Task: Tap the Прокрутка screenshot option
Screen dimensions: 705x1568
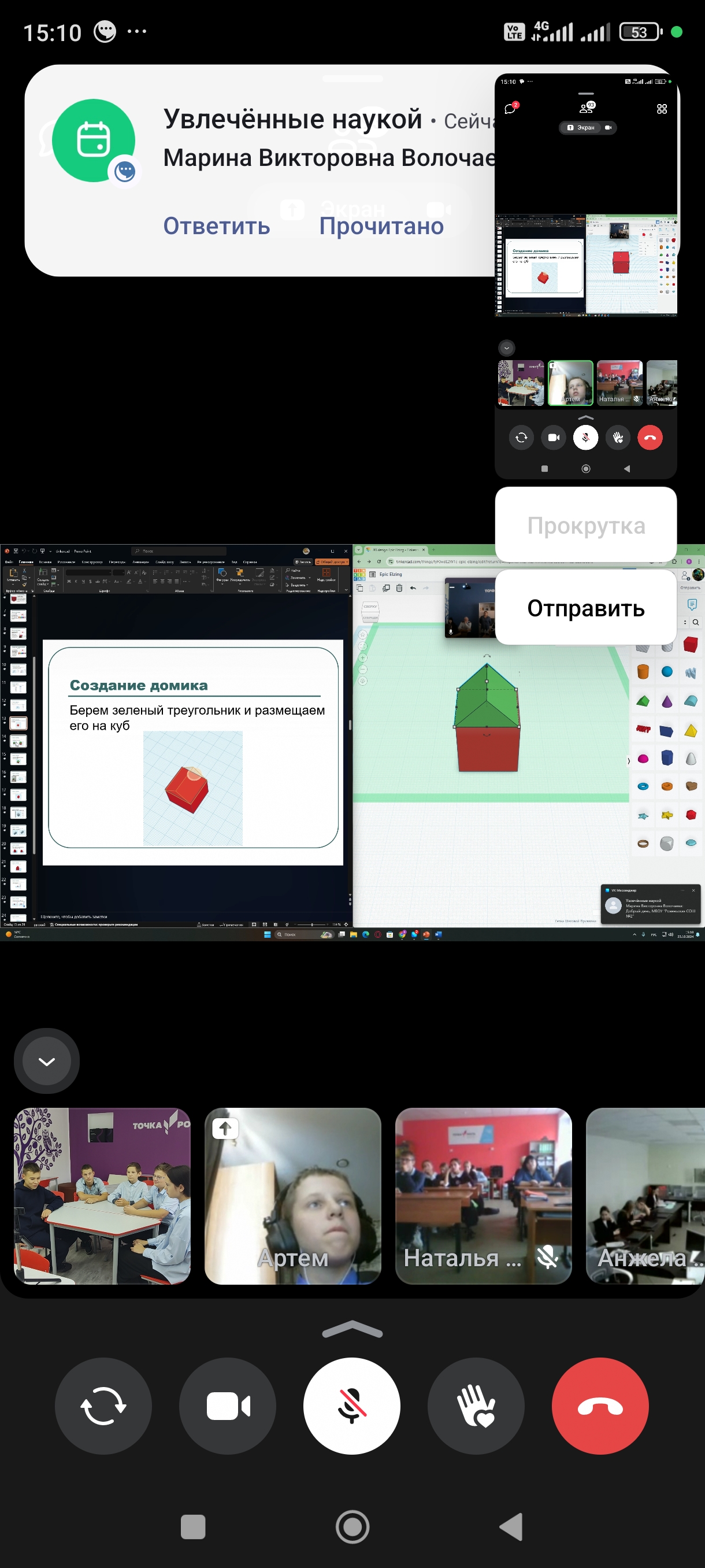Action: pos(586,526)
